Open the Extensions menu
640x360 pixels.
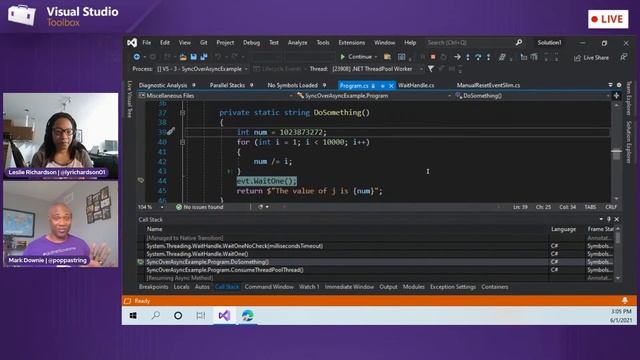click(x=351, y=42)
